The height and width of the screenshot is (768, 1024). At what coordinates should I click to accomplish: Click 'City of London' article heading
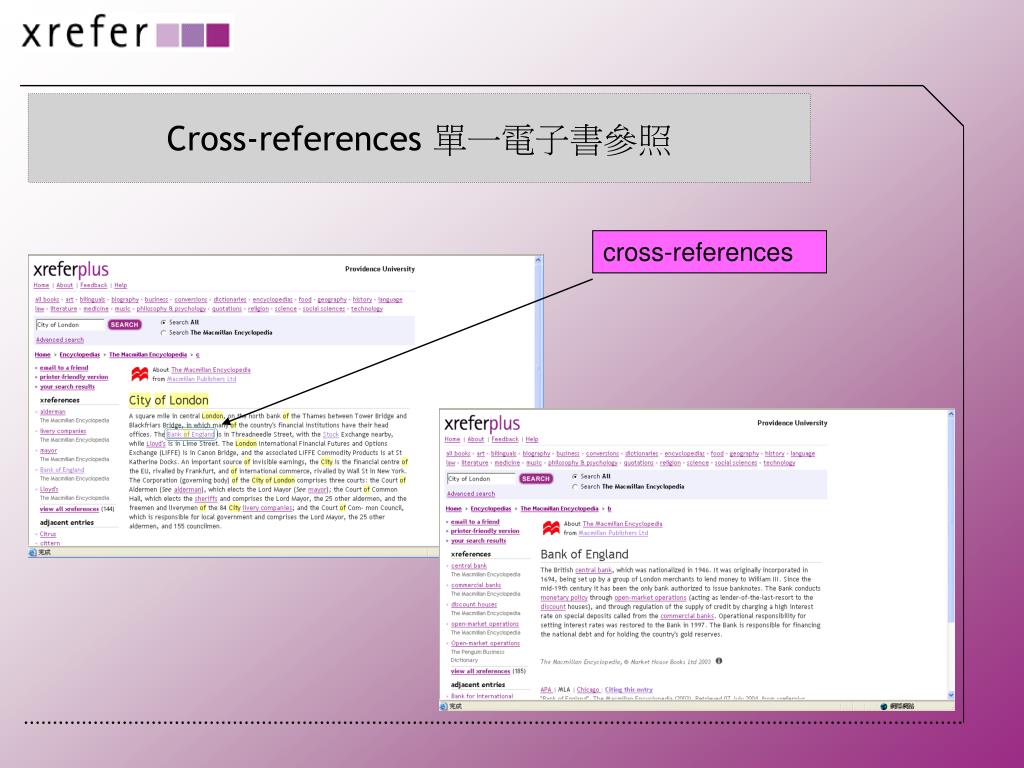coord(168,400)
